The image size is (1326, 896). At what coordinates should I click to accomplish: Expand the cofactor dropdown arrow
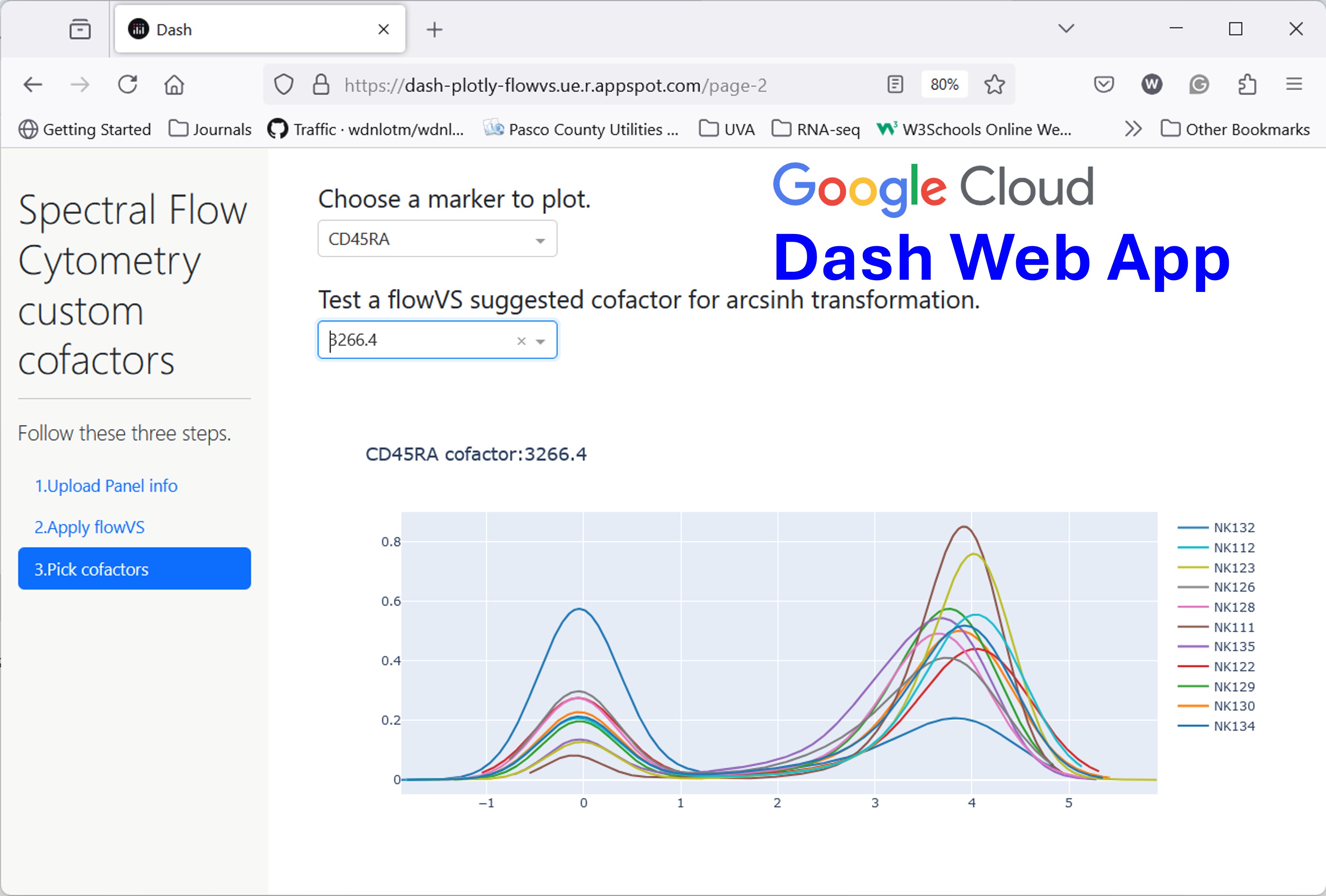(x=541, y=341)
